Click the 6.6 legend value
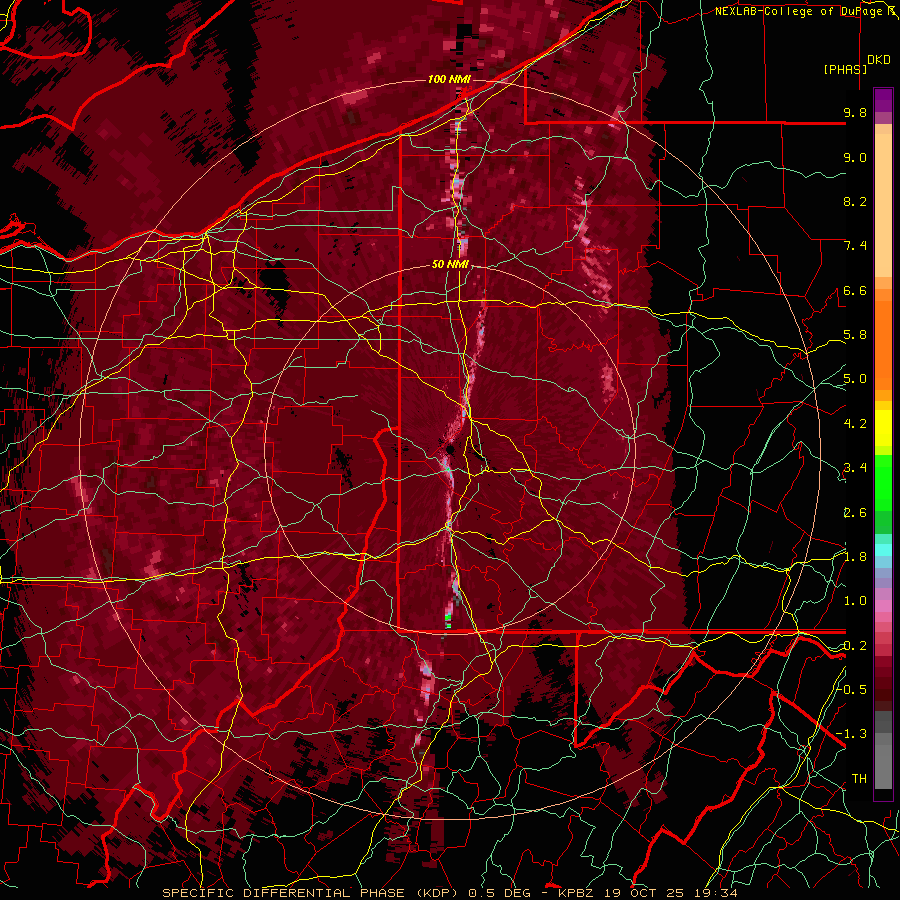900x900 pixels. pyautogui.click(x=855, y=290)
